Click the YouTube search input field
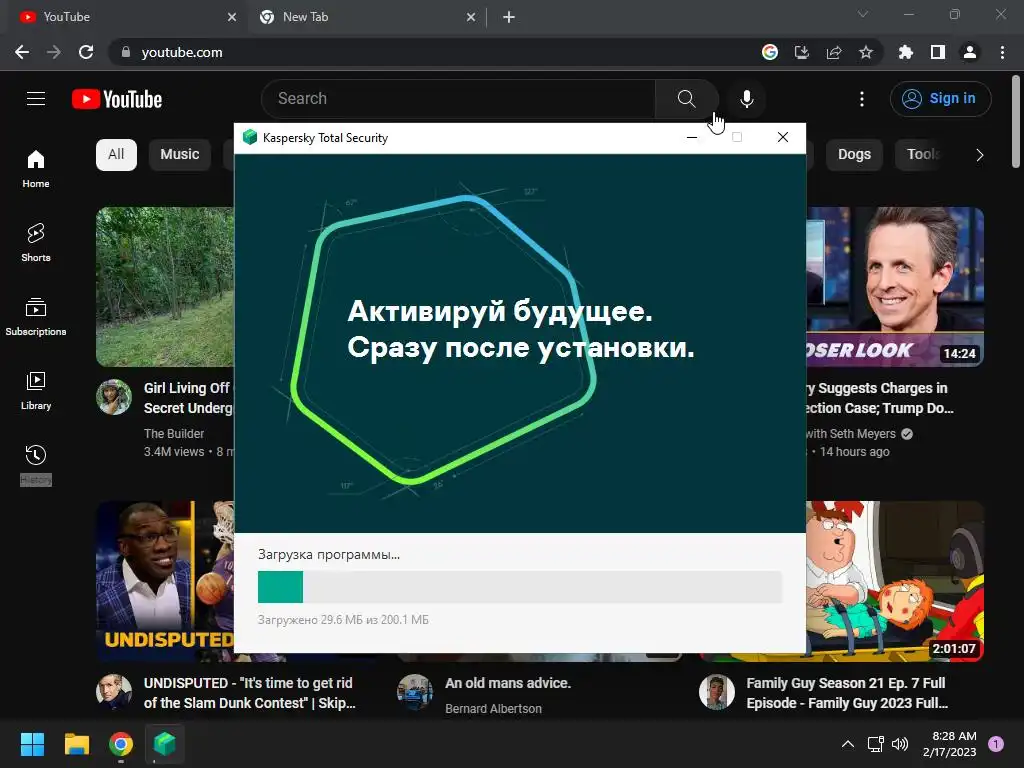Image resolution: width=1024 pixels, height=768 pixels. 458,99
